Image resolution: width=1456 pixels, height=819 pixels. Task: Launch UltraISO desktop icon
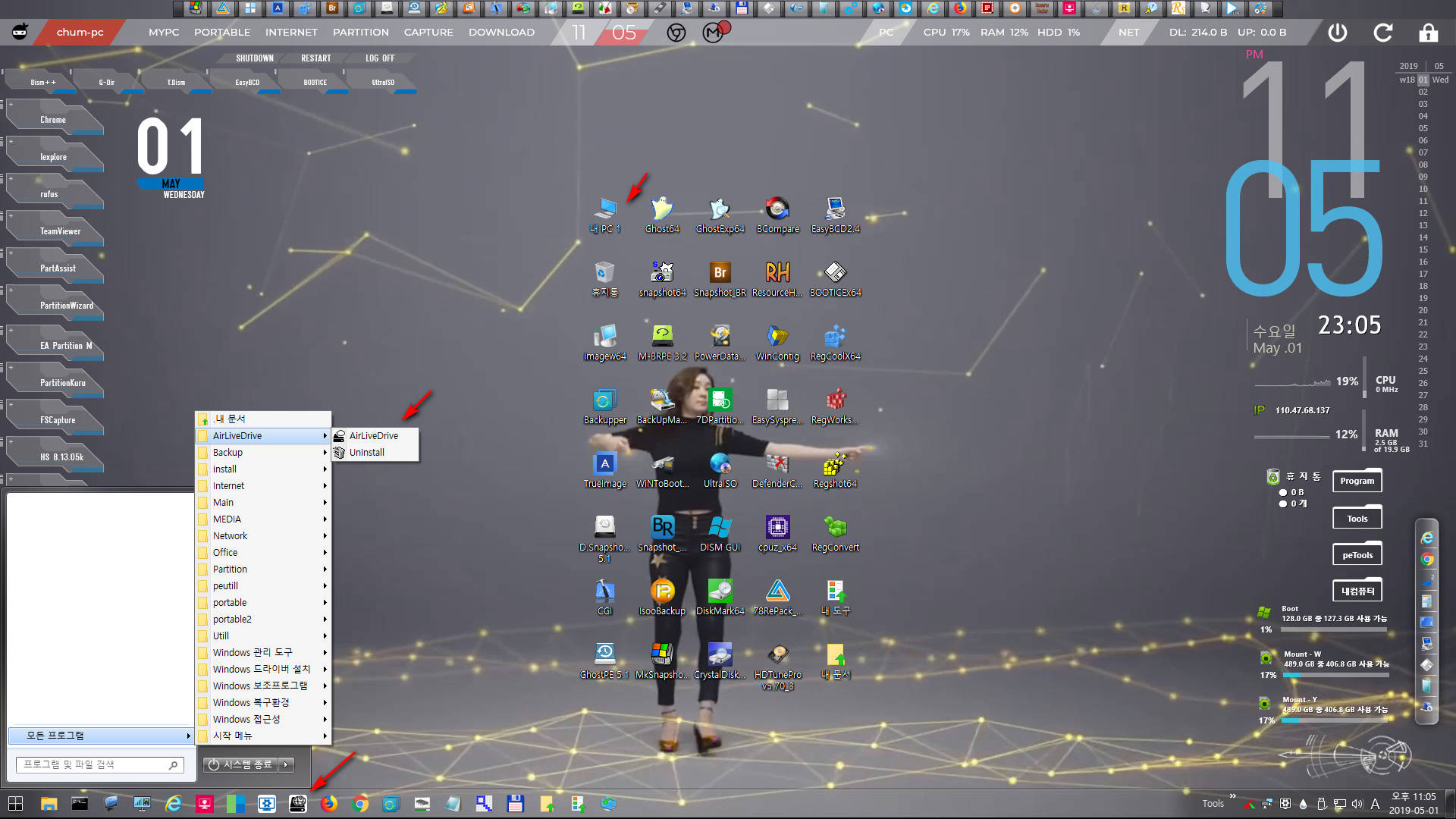[x=720, y=469]
